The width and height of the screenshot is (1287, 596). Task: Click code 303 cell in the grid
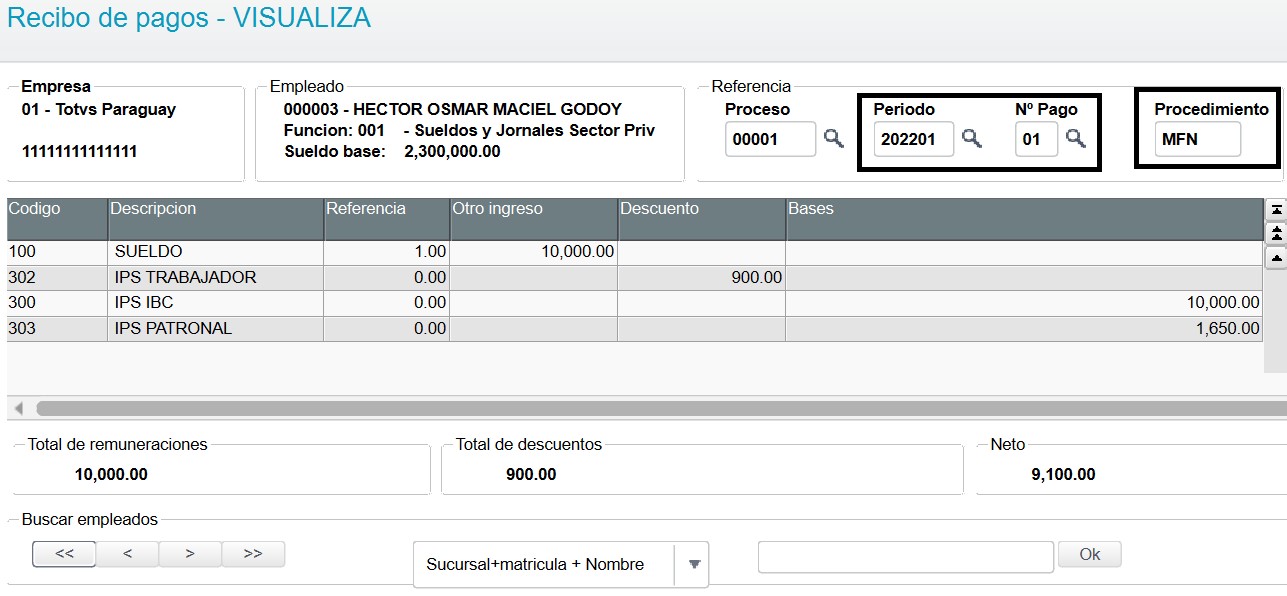click(x=57, y=329)
